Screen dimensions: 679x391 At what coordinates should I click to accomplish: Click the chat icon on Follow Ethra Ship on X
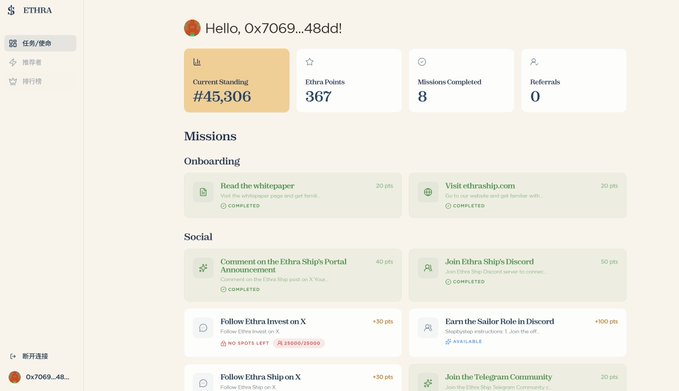coord(203,383)
